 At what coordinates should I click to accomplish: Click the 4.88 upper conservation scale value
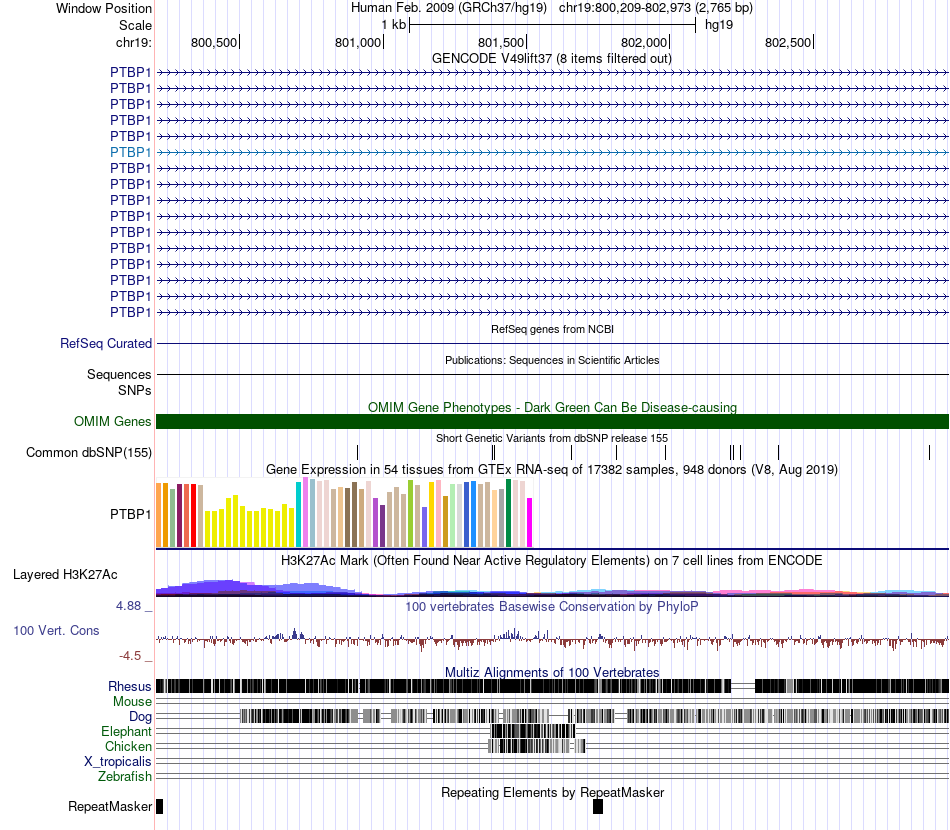(x=128, y=606)
